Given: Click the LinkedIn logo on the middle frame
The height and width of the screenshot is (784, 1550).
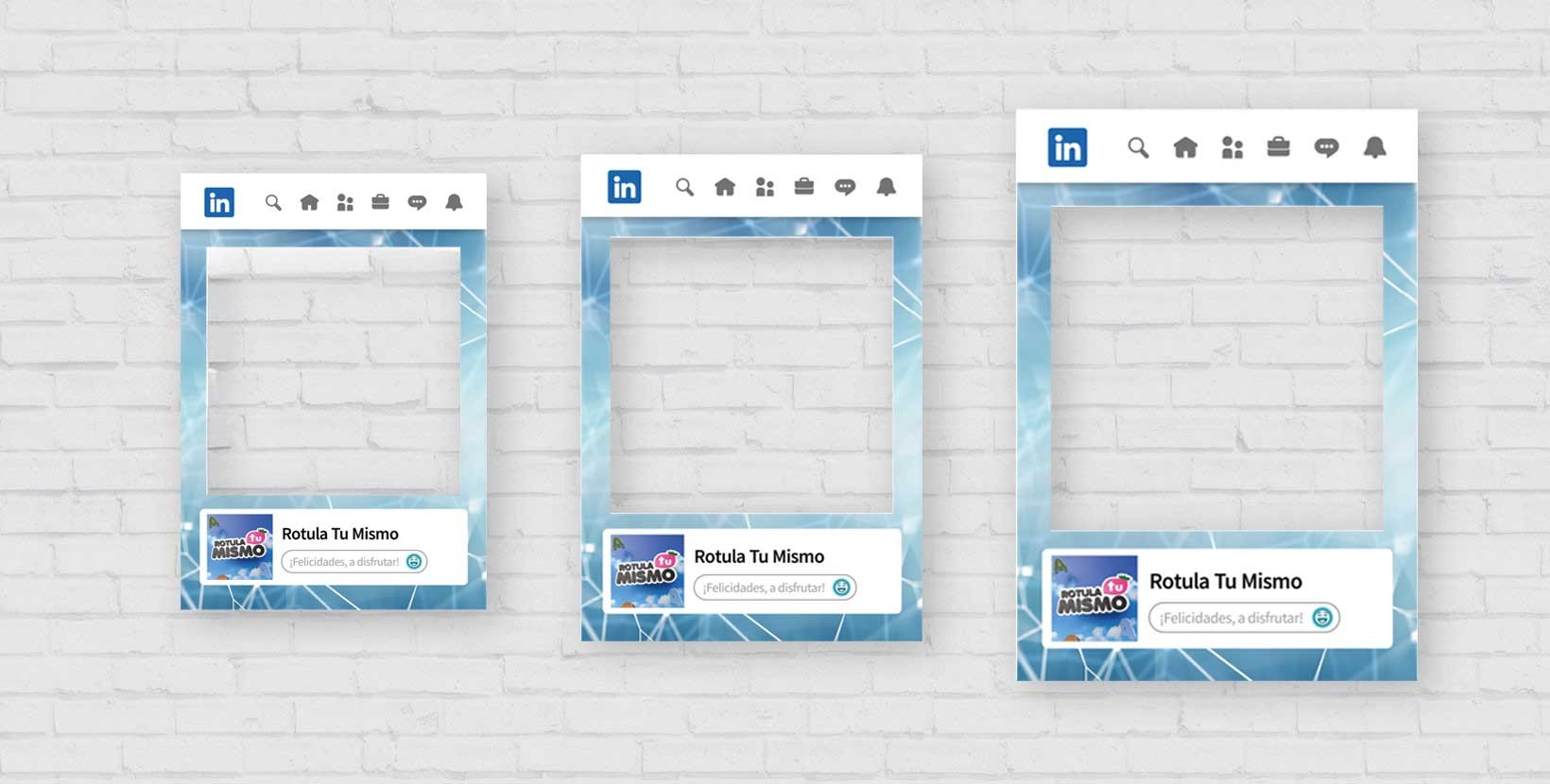Looking at the screenshot, I should [x=625, y=187].
